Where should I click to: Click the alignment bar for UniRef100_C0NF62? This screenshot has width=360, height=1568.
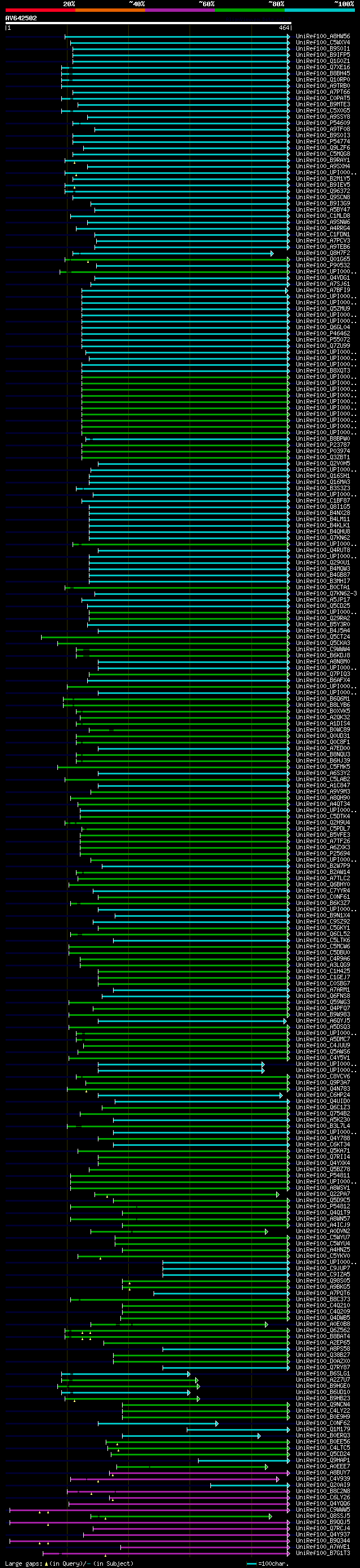click(158, 1423)
